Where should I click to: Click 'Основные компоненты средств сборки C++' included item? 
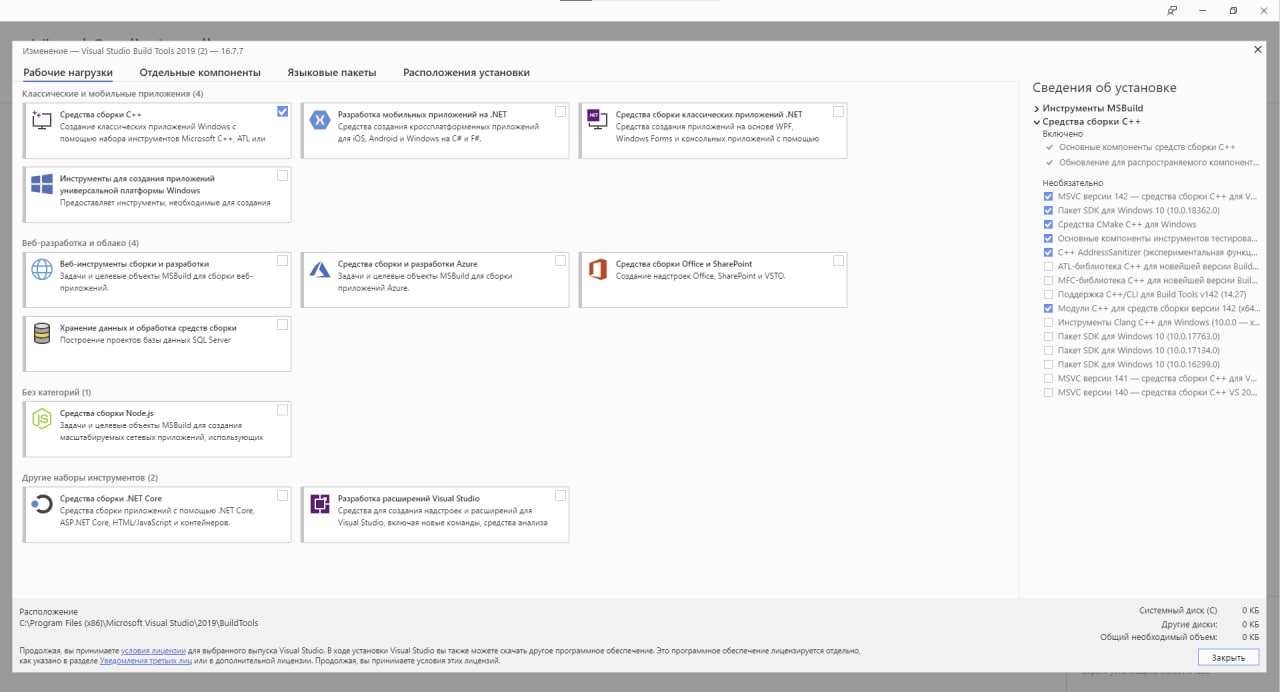point(1147,147)
